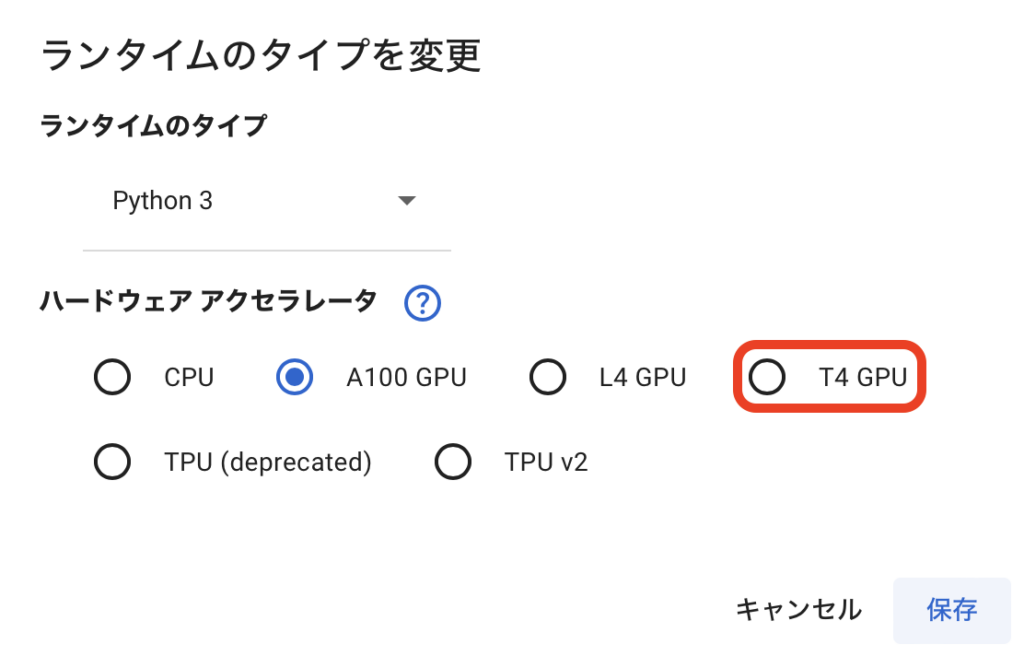This screenshot has height=656, width=1024.
Task: Pick the TPU (deprecated) radio button
Action: tap(112, 462)
